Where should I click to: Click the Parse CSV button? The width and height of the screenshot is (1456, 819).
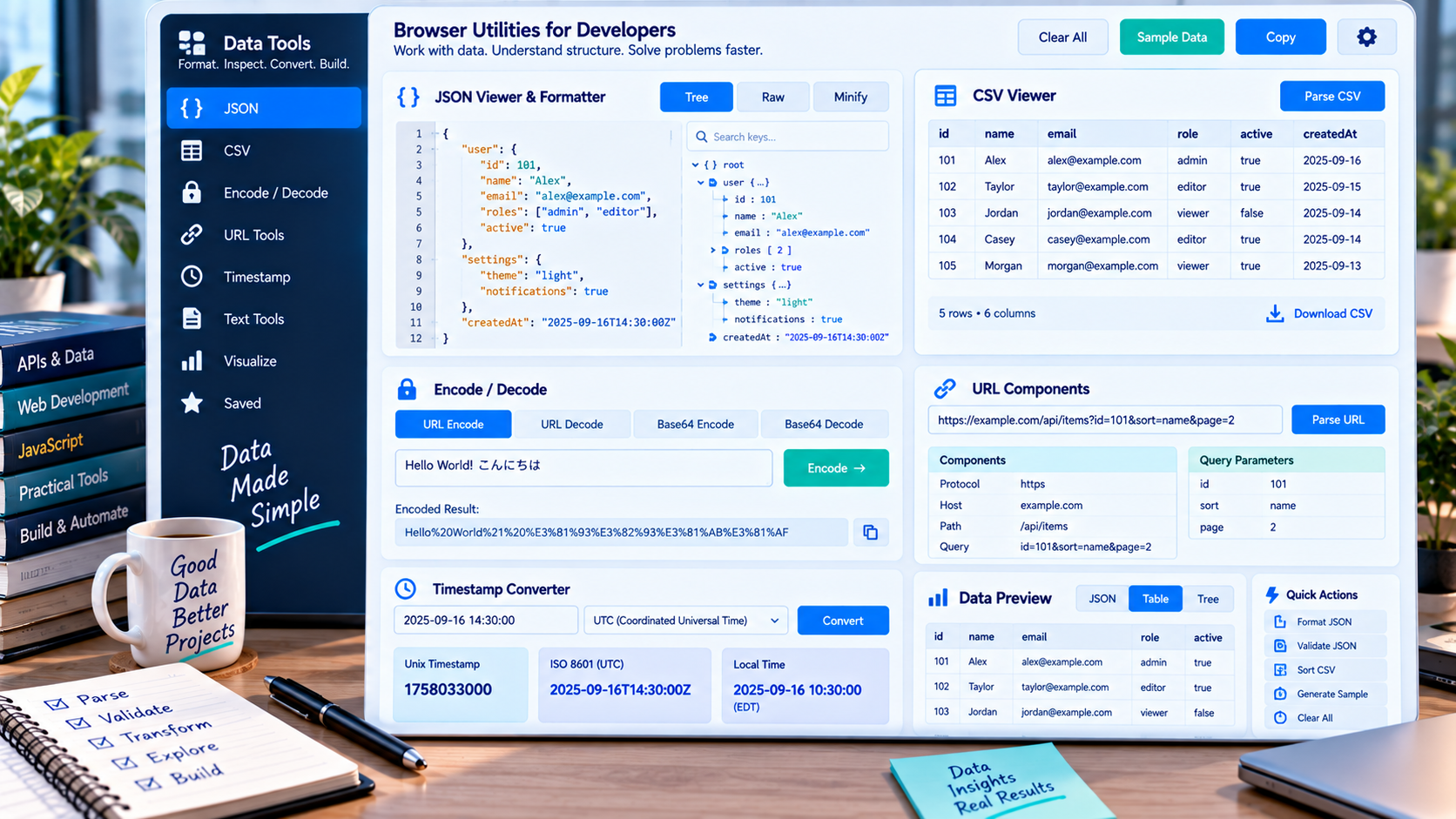1331,96
